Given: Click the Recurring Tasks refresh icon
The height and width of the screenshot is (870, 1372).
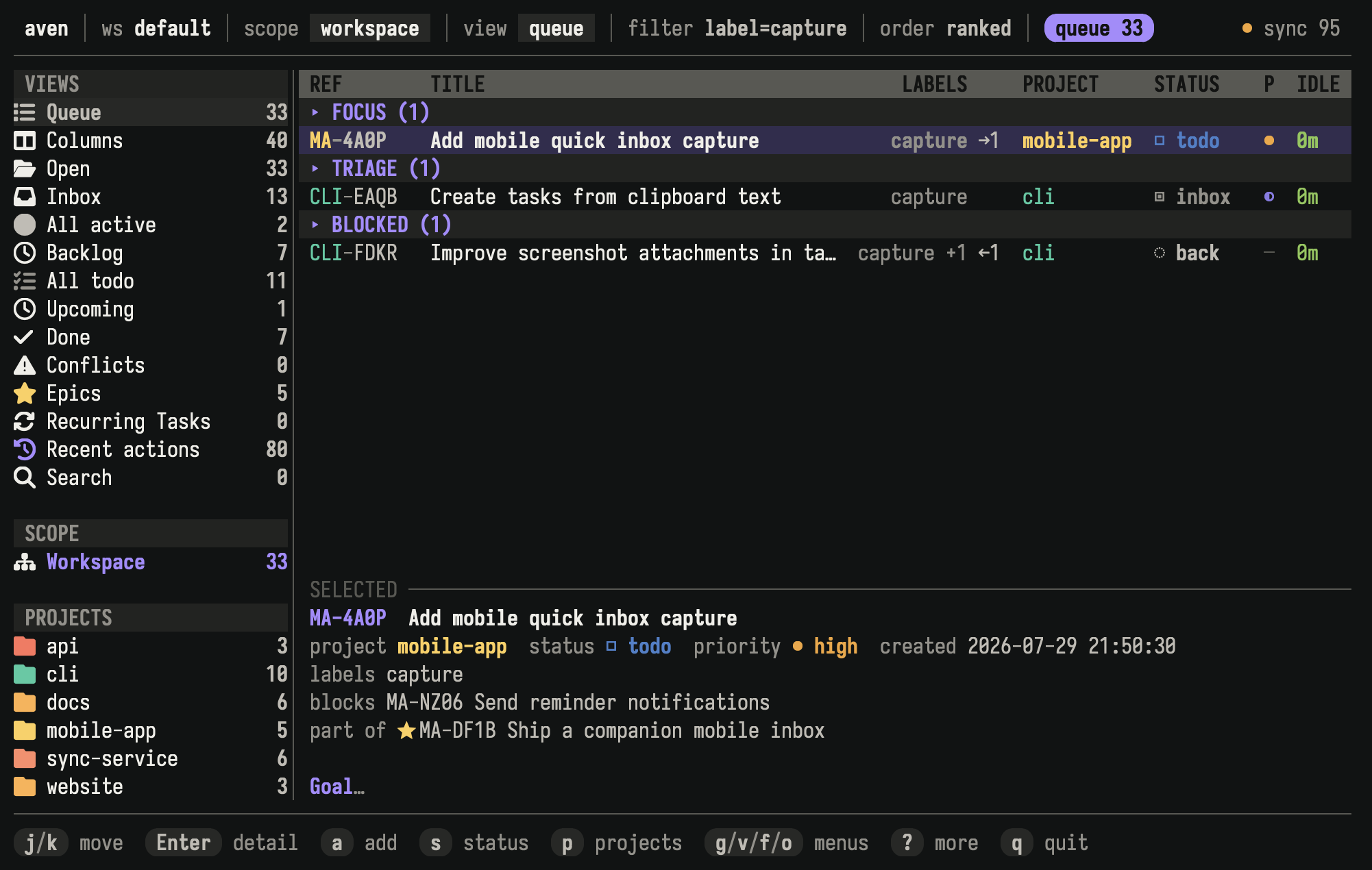Looking at the screenshot, I should point(25,421).
